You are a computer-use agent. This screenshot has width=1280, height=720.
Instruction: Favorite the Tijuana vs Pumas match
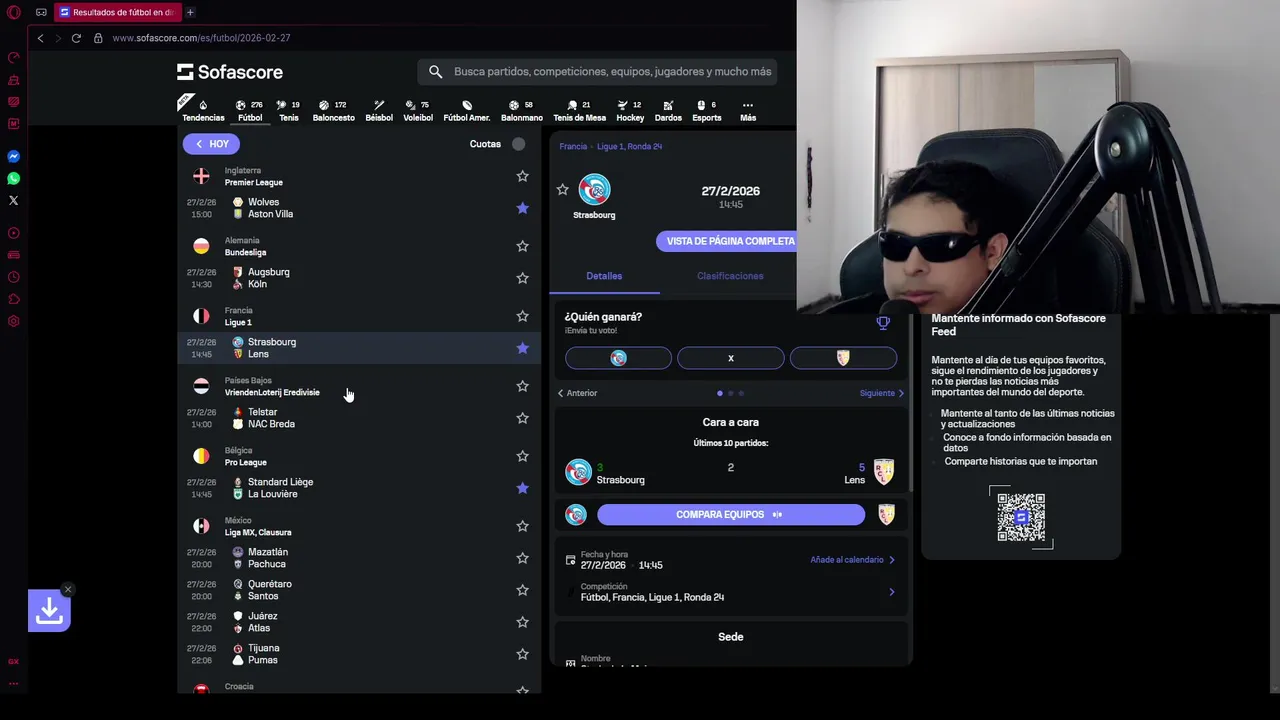point(522,654)
